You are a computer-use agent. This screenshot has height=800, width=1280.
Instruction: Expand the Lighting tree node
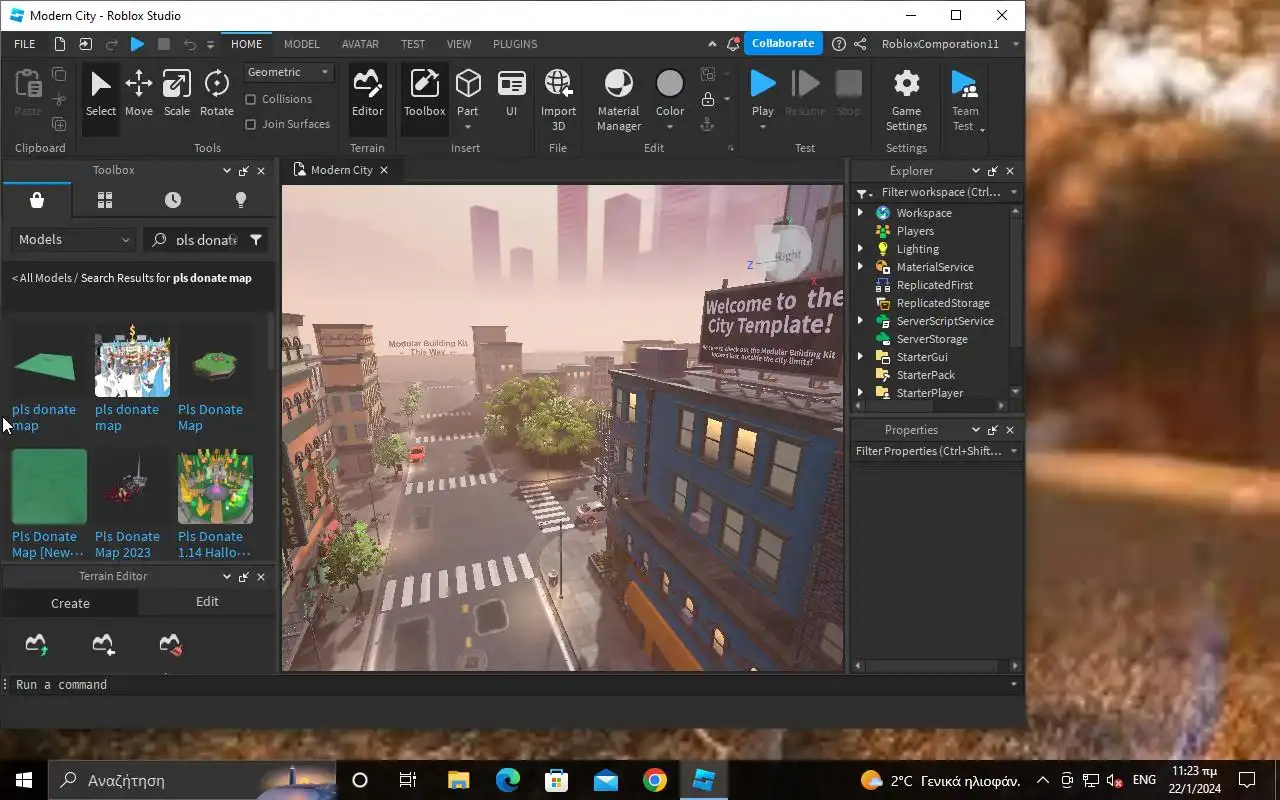[860, 249]
